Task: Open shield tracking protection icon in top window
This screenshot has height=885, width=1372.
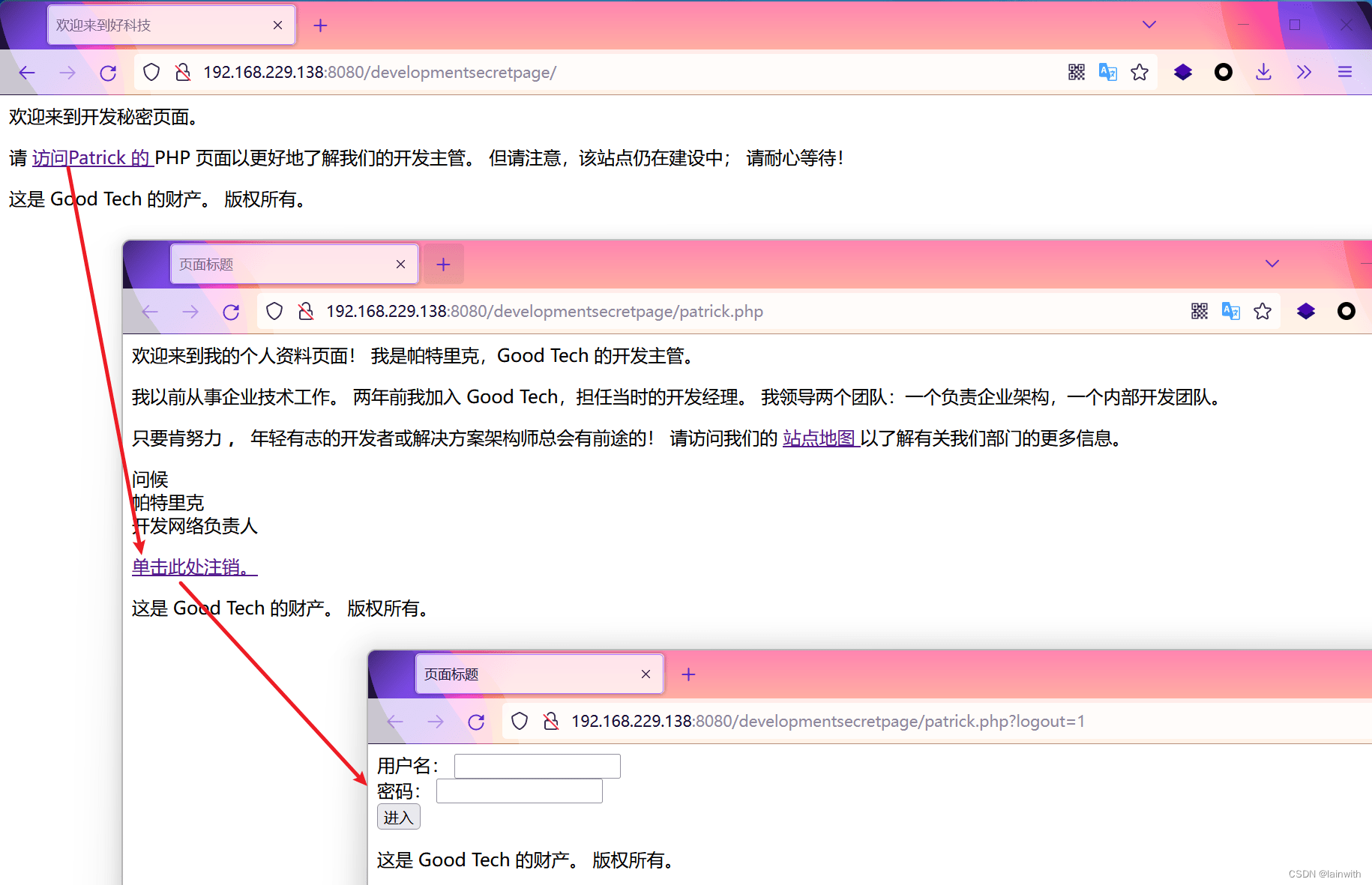Action: [x=151, y=72]
